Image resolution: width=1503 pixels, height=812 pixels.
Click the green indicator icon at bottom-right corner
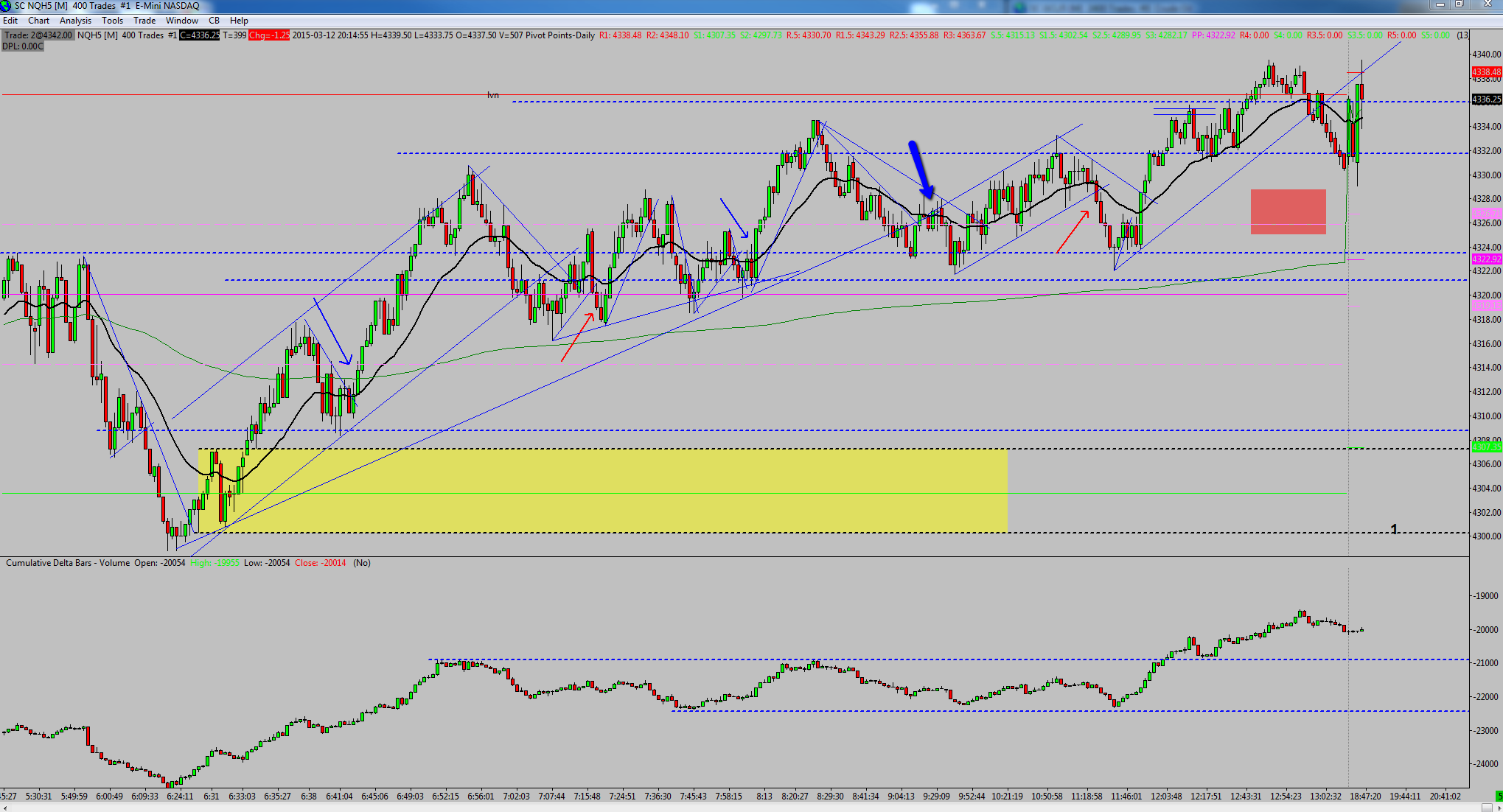(1499, 796)
